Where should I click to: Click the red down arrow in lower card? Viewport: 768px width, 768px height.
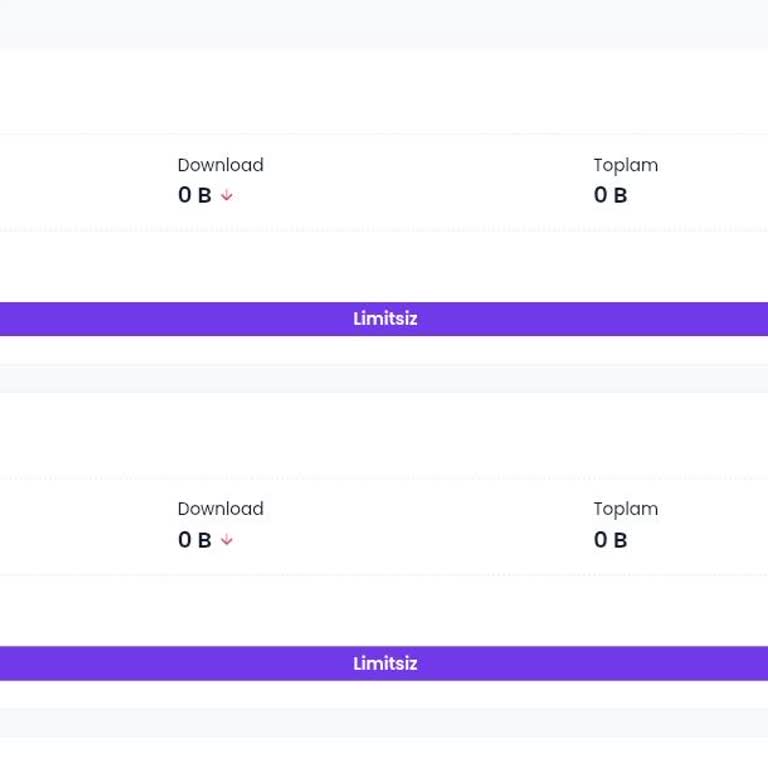227,540
